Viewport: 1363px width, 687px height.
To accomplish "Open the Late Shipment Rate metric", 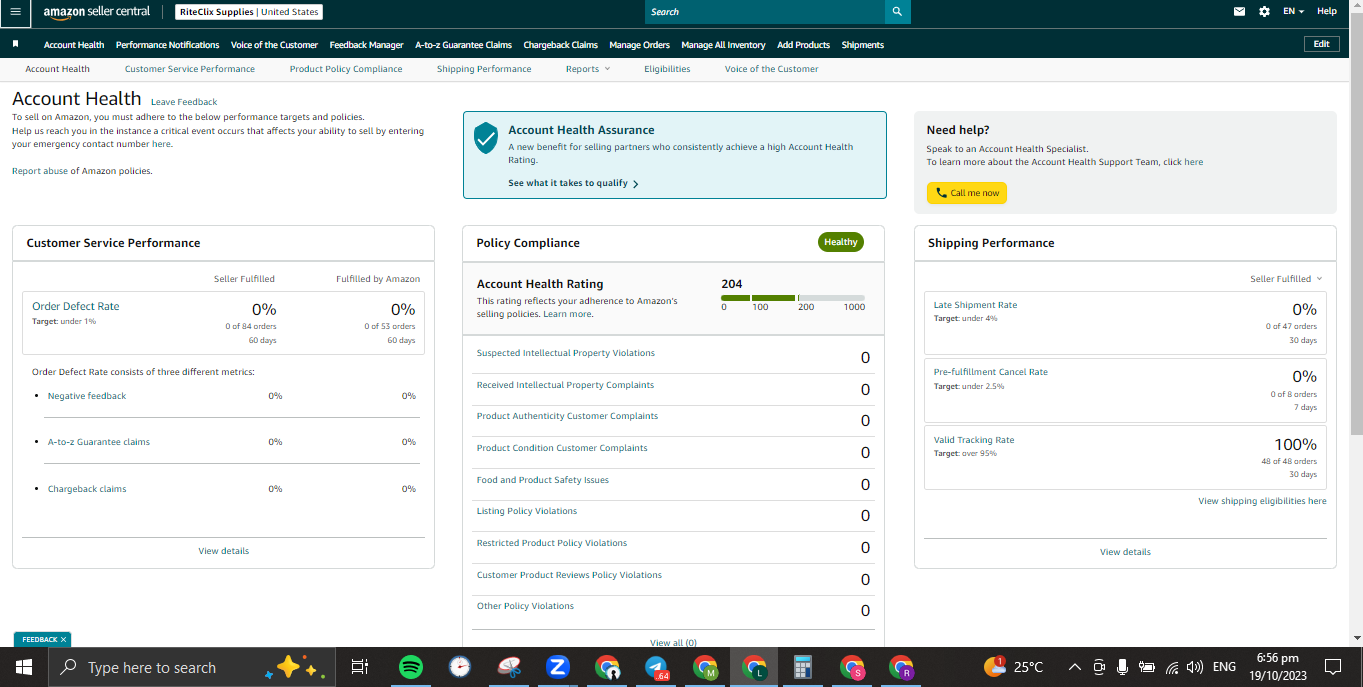I will click(x=975, y=305).
